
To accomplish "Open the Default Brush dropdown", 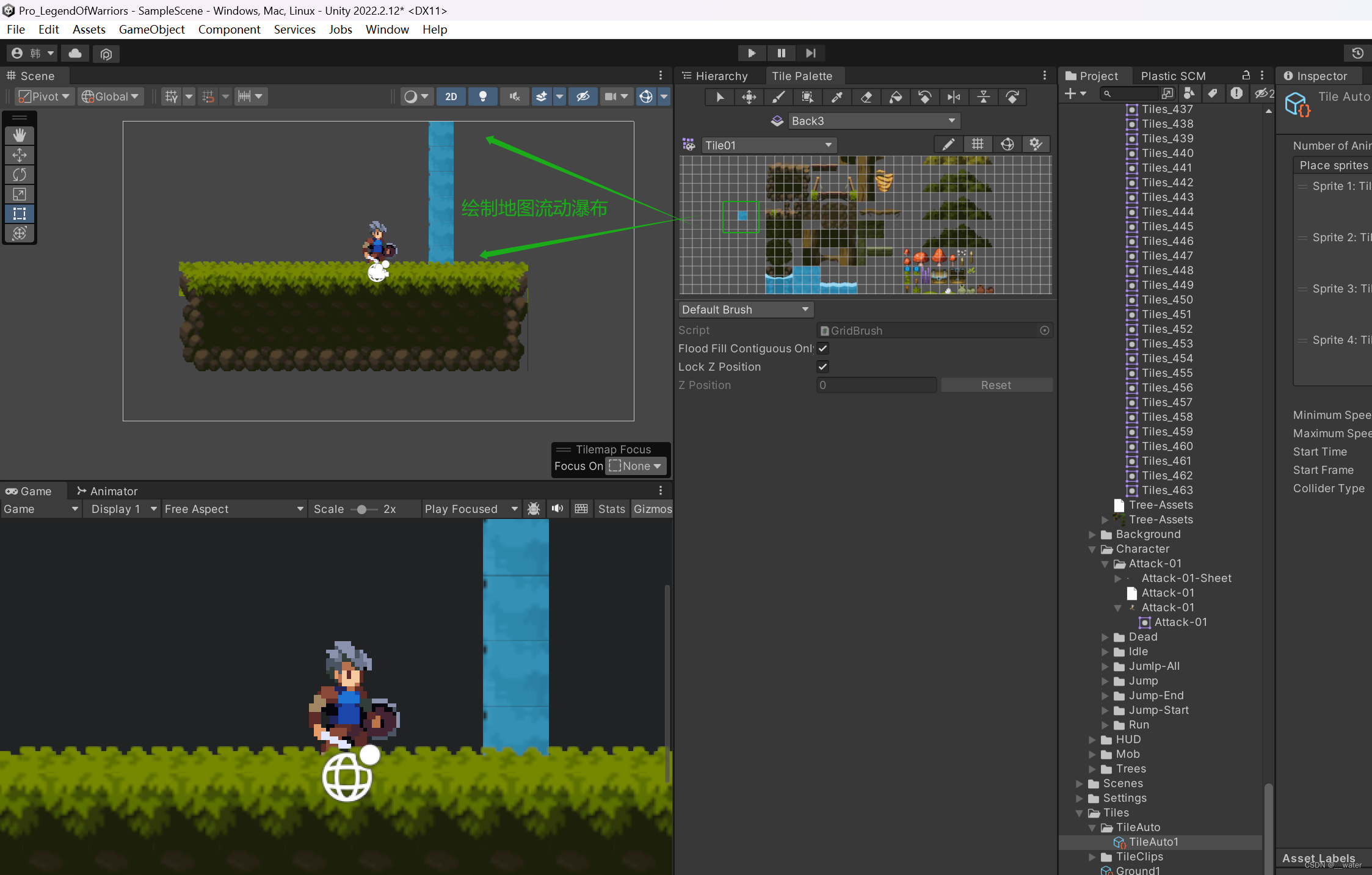I will point(745,310).
